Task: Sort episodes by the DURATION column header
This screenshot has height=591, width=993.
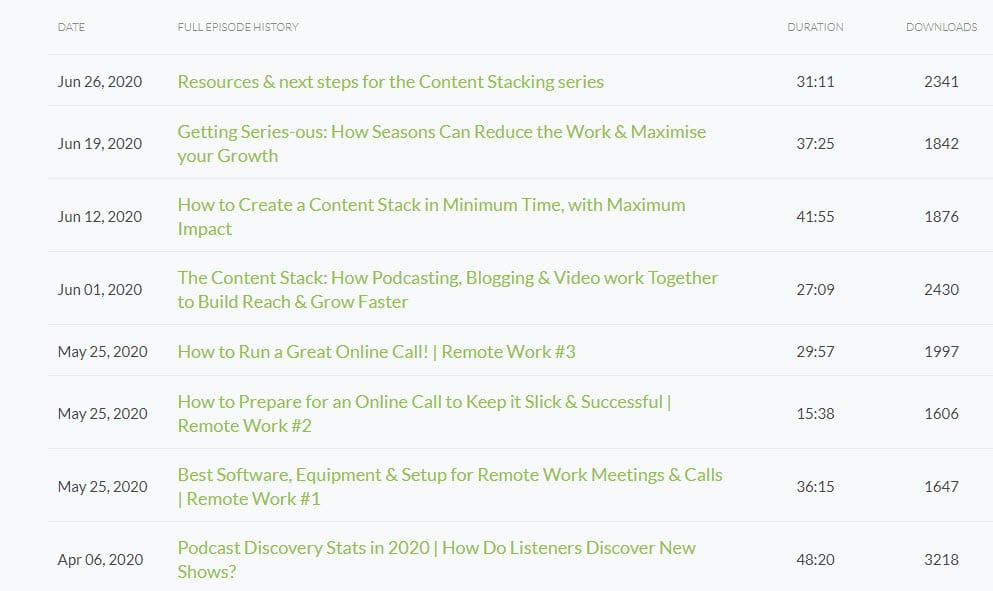Action: 815,27
